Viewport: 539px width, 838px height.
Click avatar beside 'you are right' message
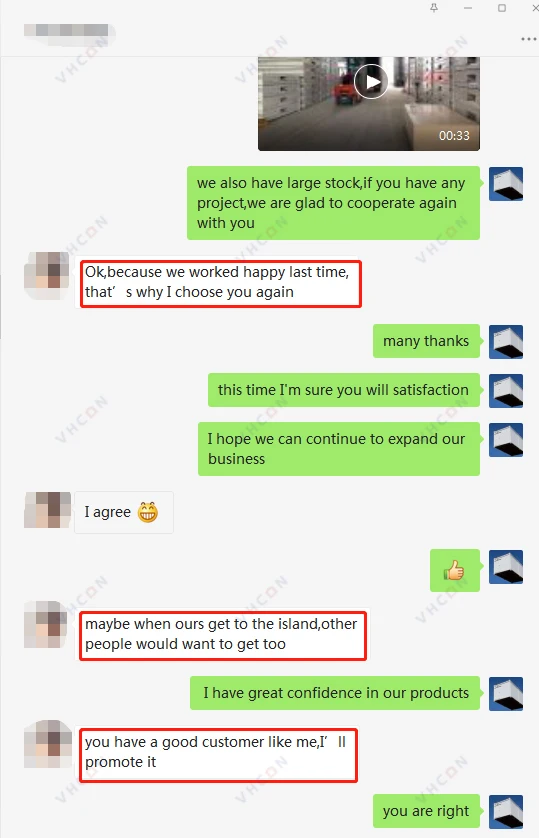coord(506,811)
